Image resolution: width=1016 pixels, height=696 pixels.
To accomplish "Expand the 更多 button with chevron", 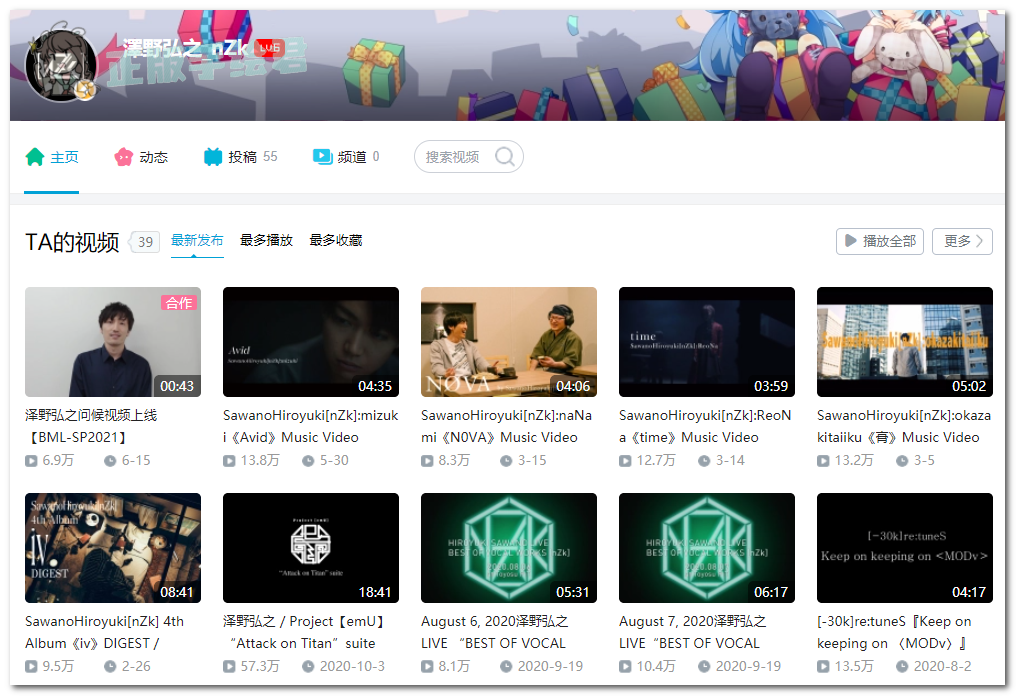I will click(x=962, y=241).
